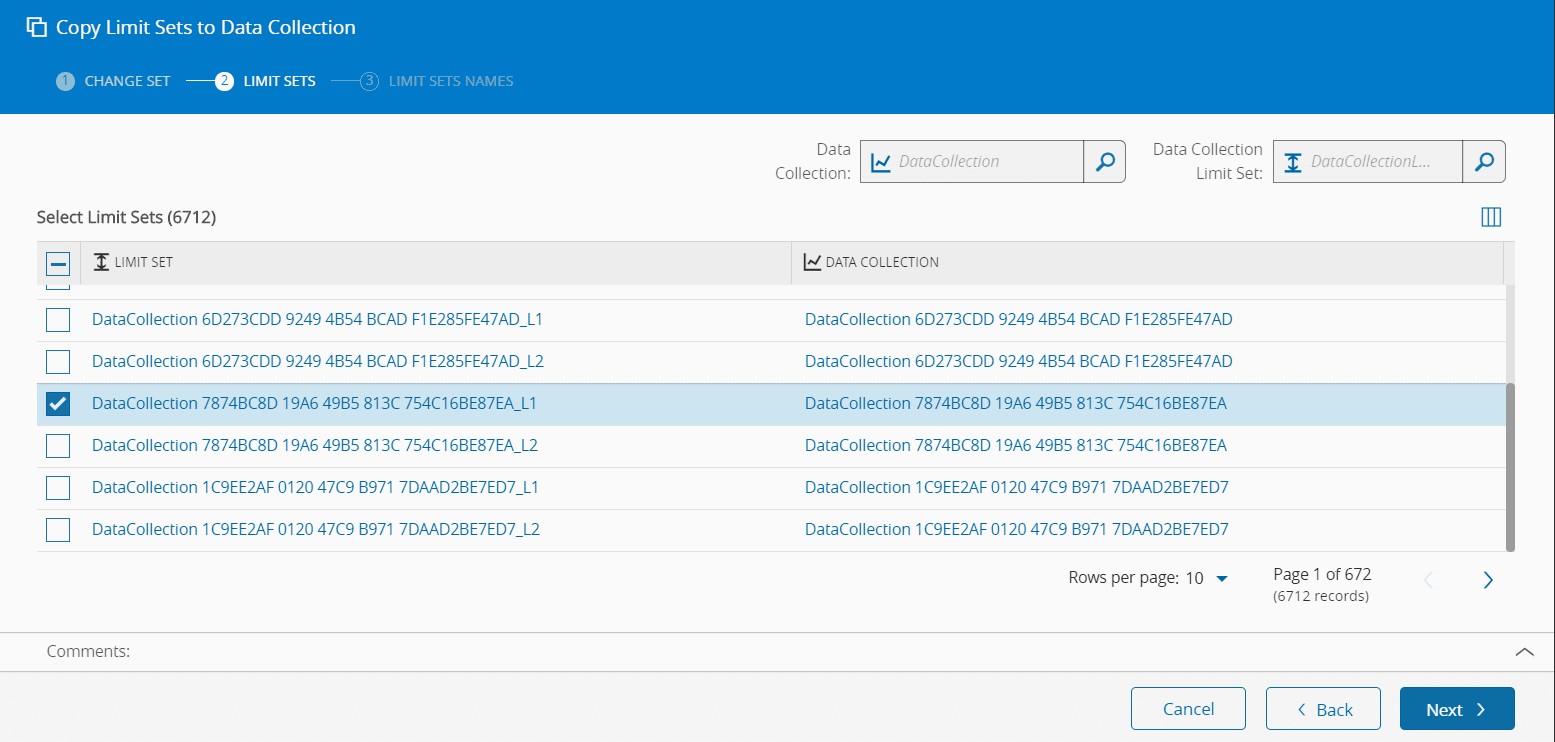Screen dimensions: 1555x742
Task: Click the Data Collection Limit Set search icon
Action: pos(1484,162)
